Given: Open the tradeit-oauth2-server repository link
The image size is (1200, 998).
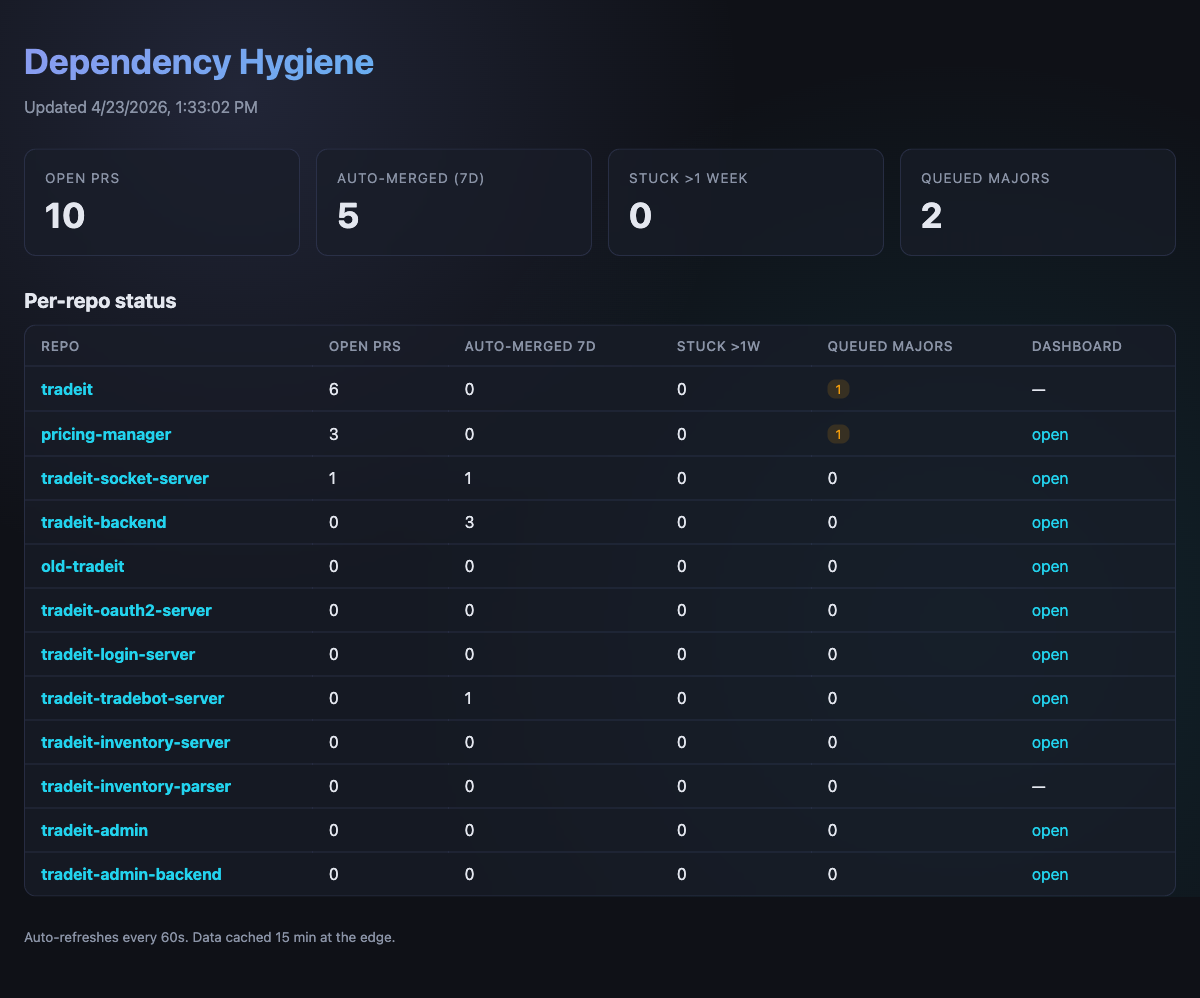Looking at the screenshot, I should point(126,610).
